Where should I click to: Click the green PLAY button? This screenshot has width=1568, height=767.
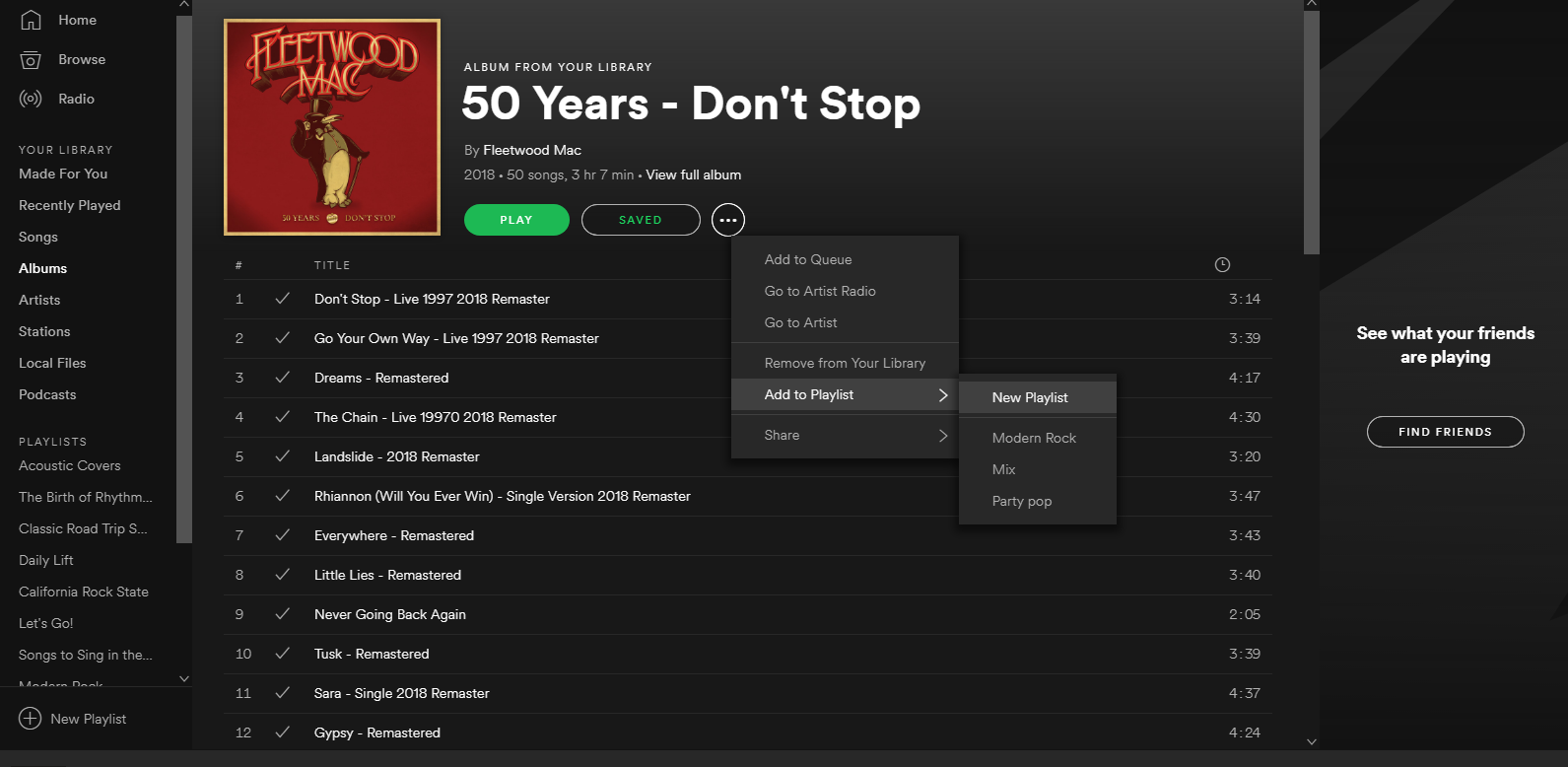pyautogui.click(x=516, y=220)
